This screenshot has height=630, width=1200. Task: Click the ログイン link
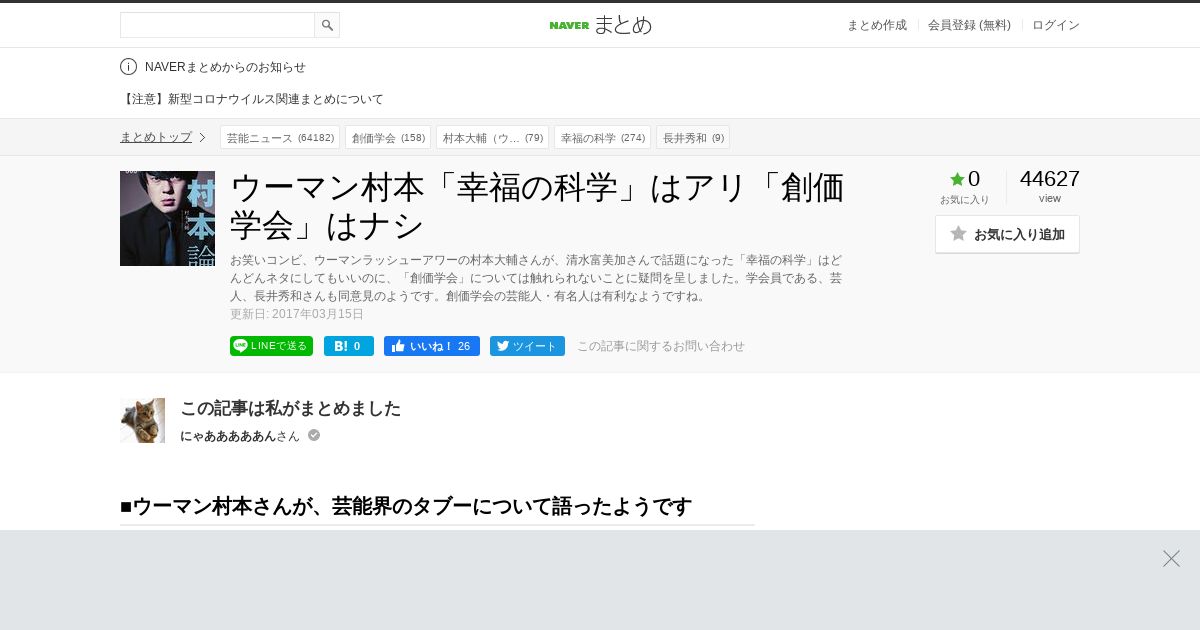click(1056, 25)
